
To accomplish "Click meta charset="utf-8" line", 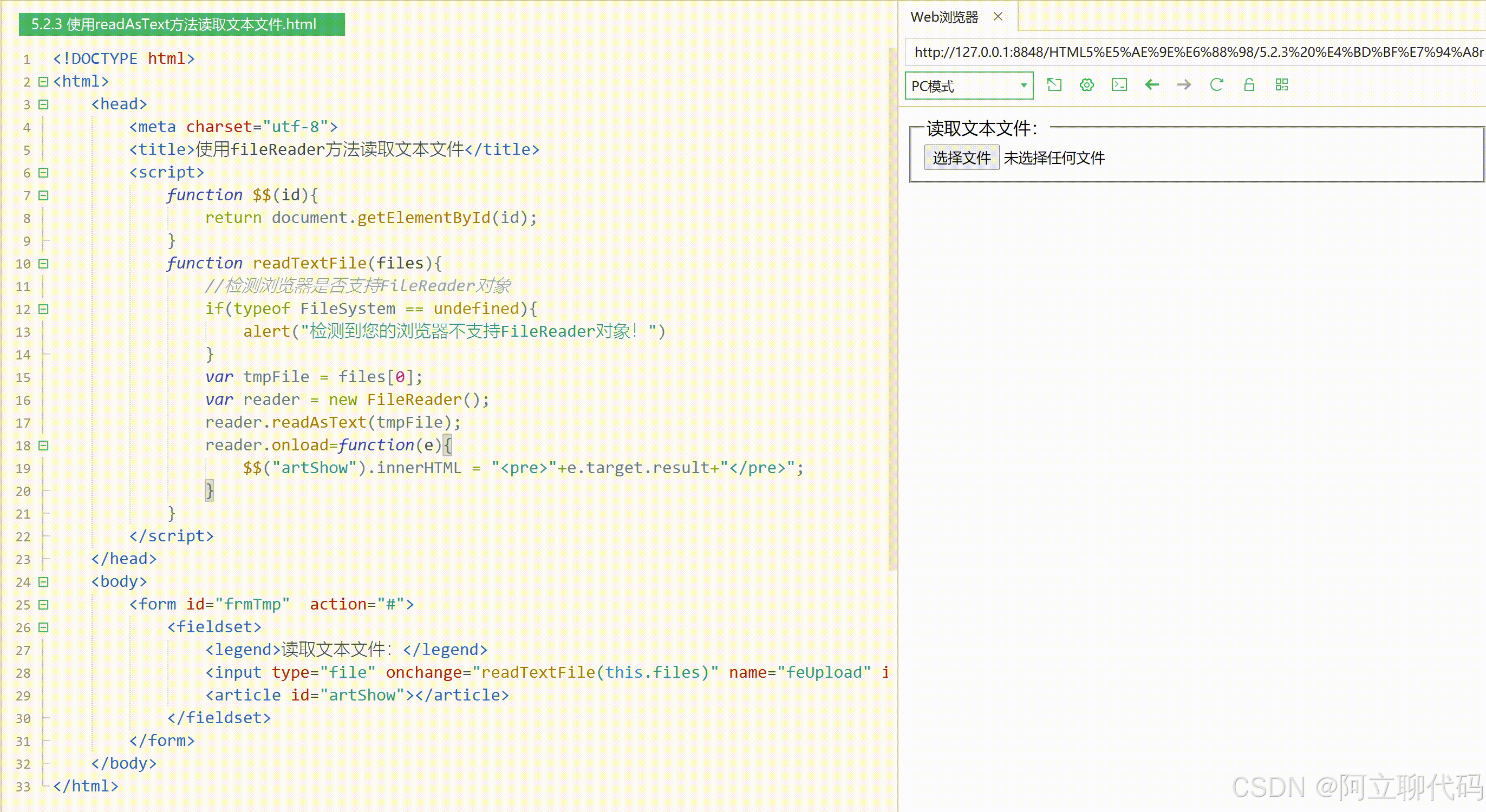I will pyautogui.click(x=233, y=127).
